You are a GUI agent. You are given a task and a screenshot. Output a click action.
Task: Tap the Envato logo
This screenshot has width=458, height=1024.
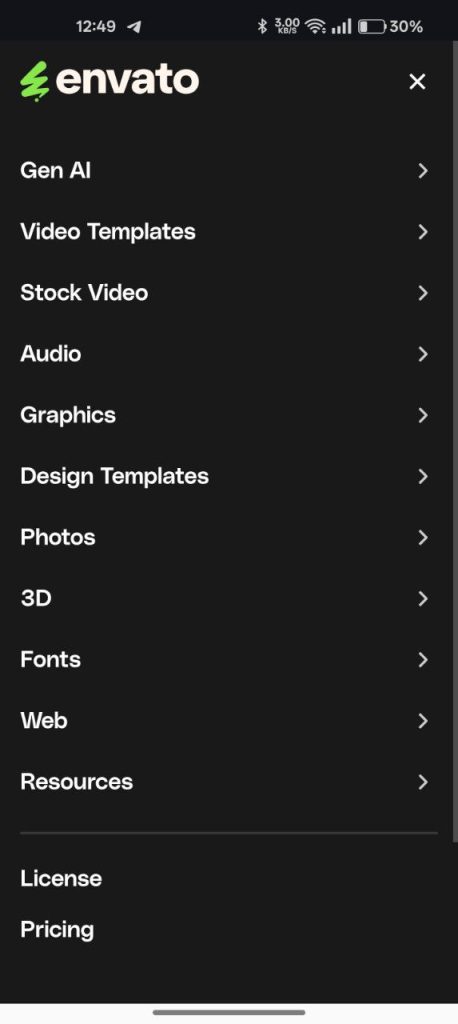pos(110,81)
